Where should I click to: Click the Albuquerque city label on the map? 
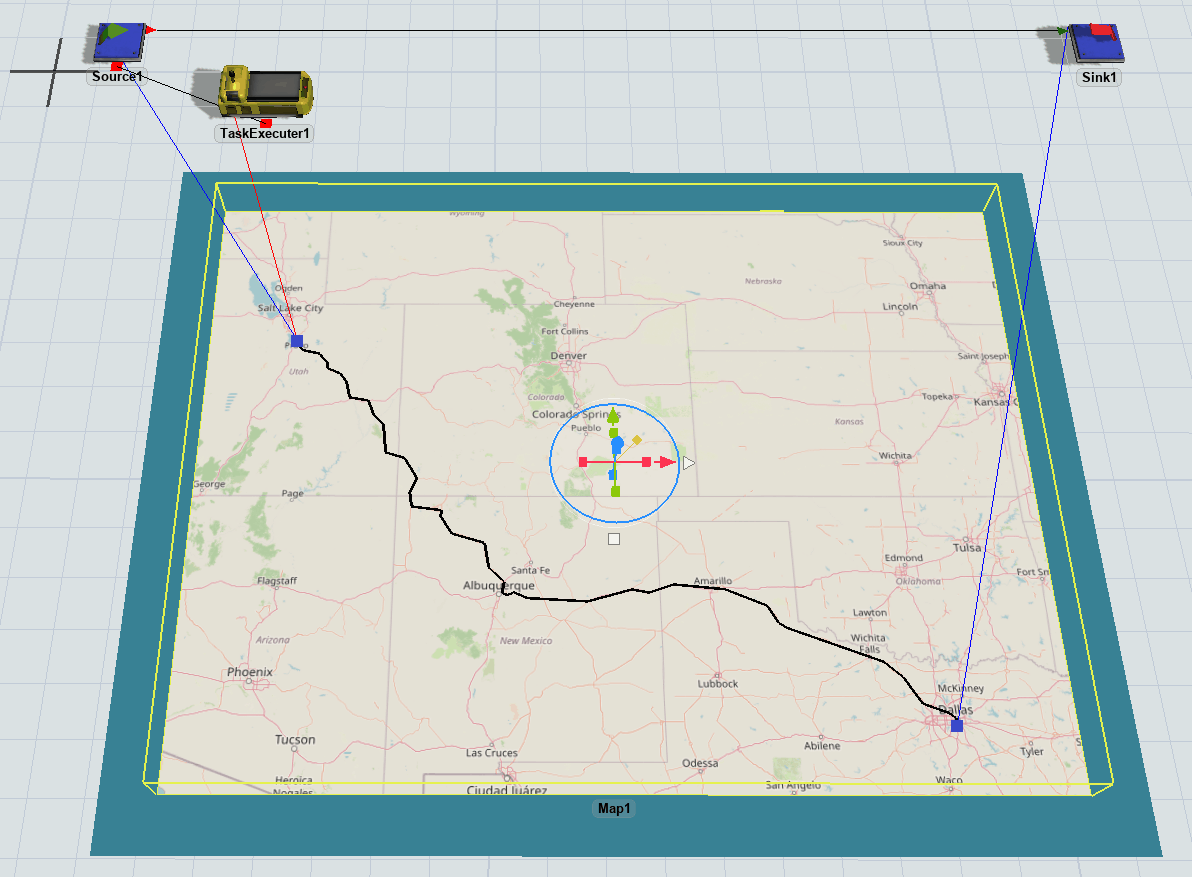(x=499, y=586)
